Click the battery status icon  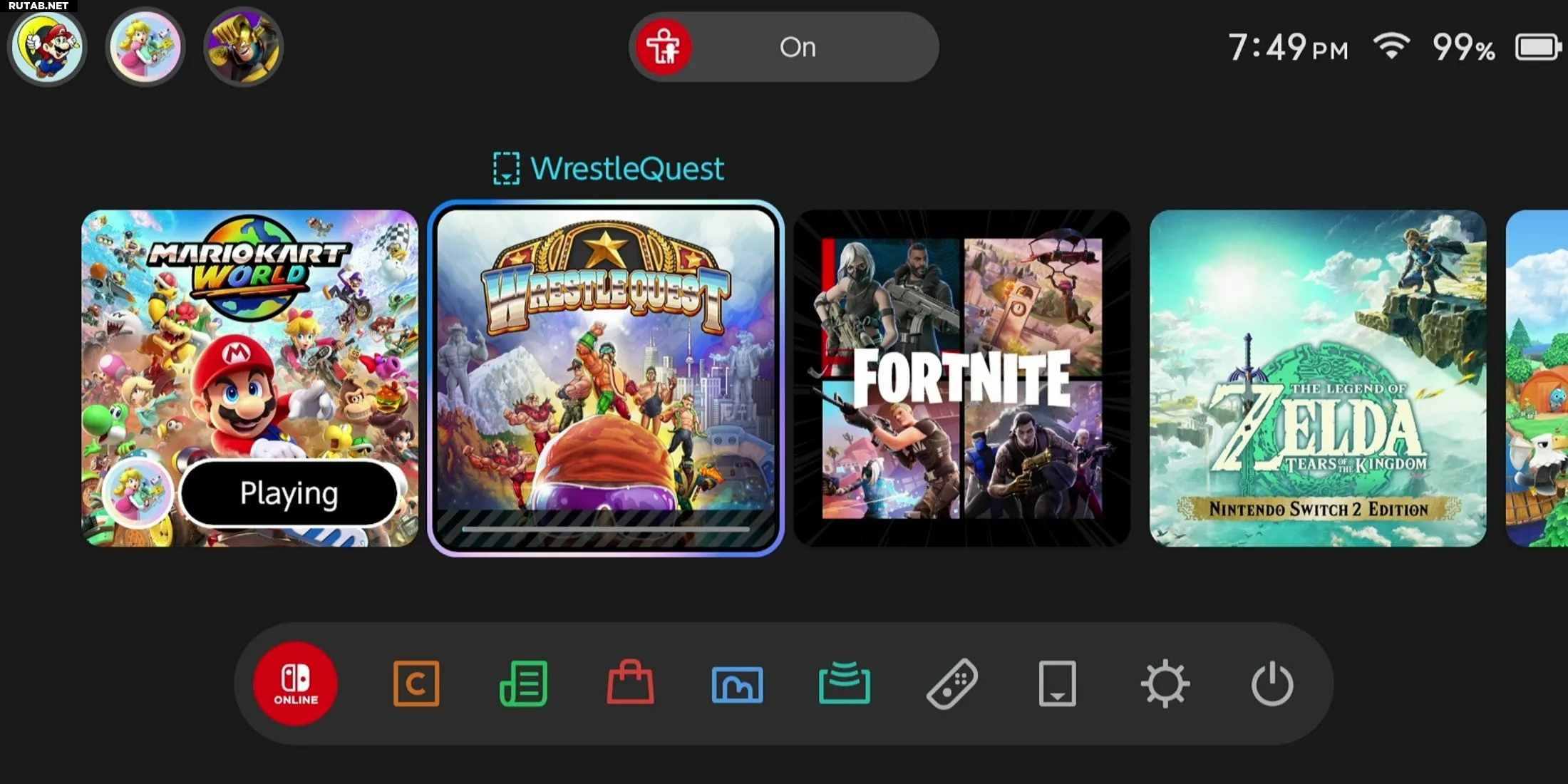click(1538, 48)
